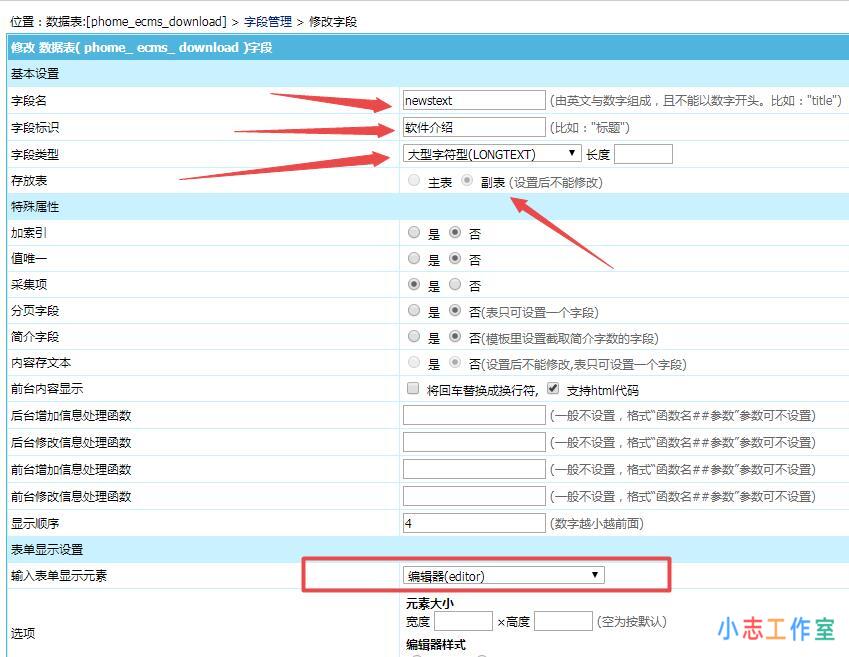Viewport: 849px width, 657px height.
Task: Select 否 option for 值唯一
Action: [453, 258]
